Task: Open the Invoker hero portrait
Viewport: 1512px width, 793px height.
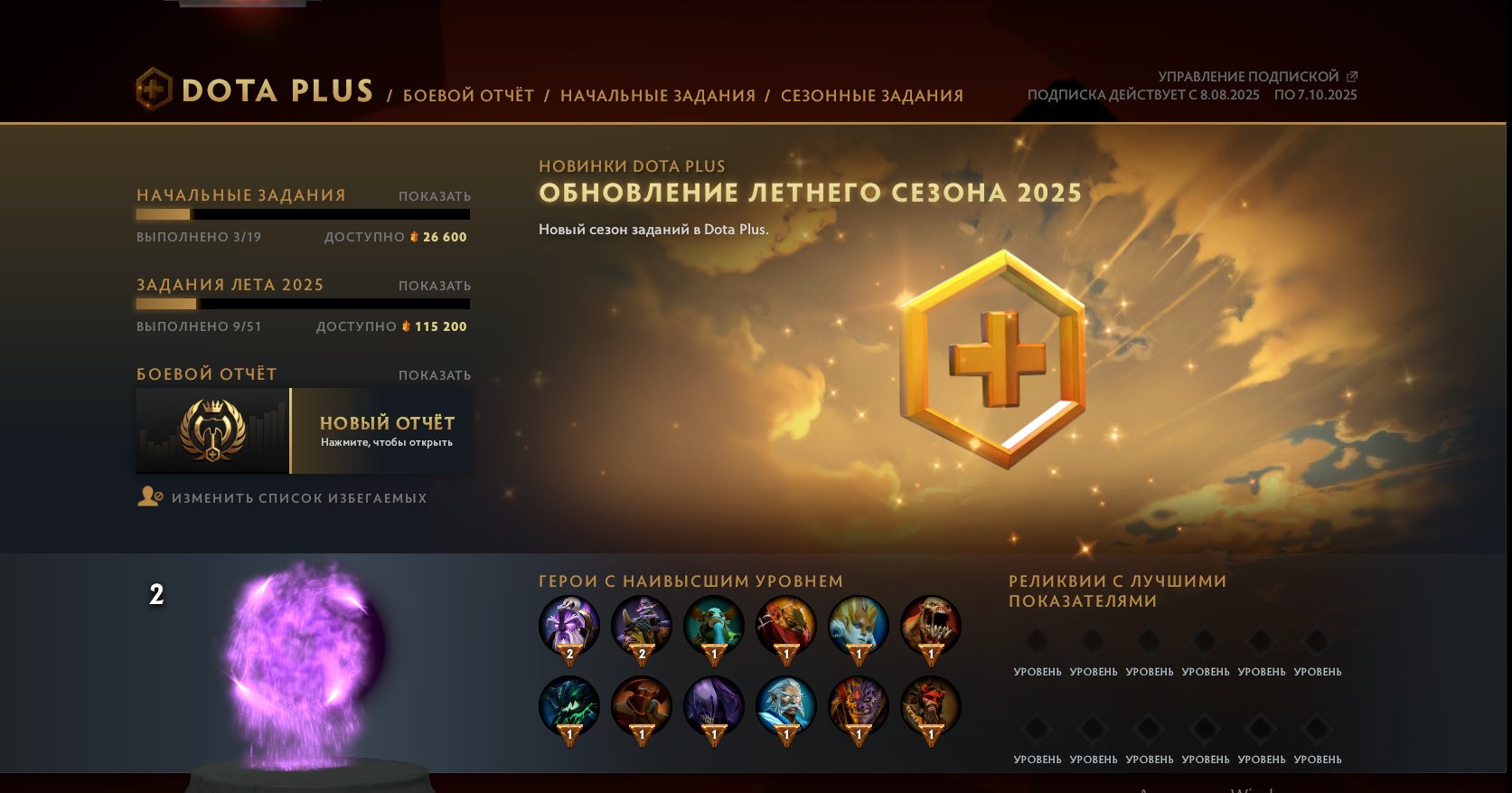Action: 859,625
